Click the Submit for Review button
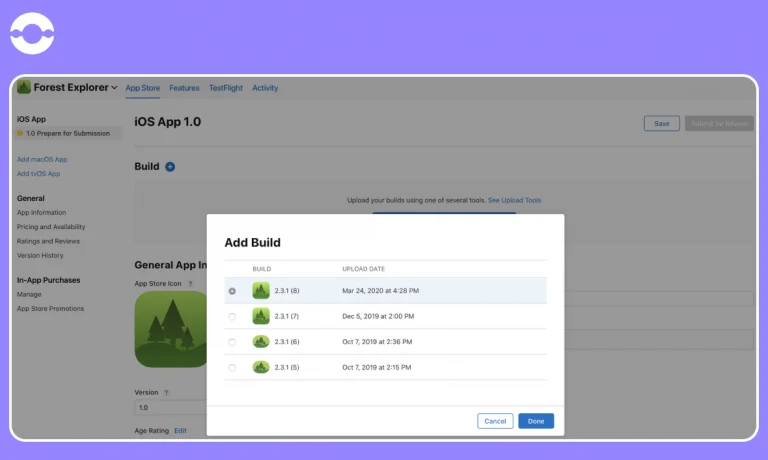This screenshot has width=768, height=460. (x=719, y=123)
